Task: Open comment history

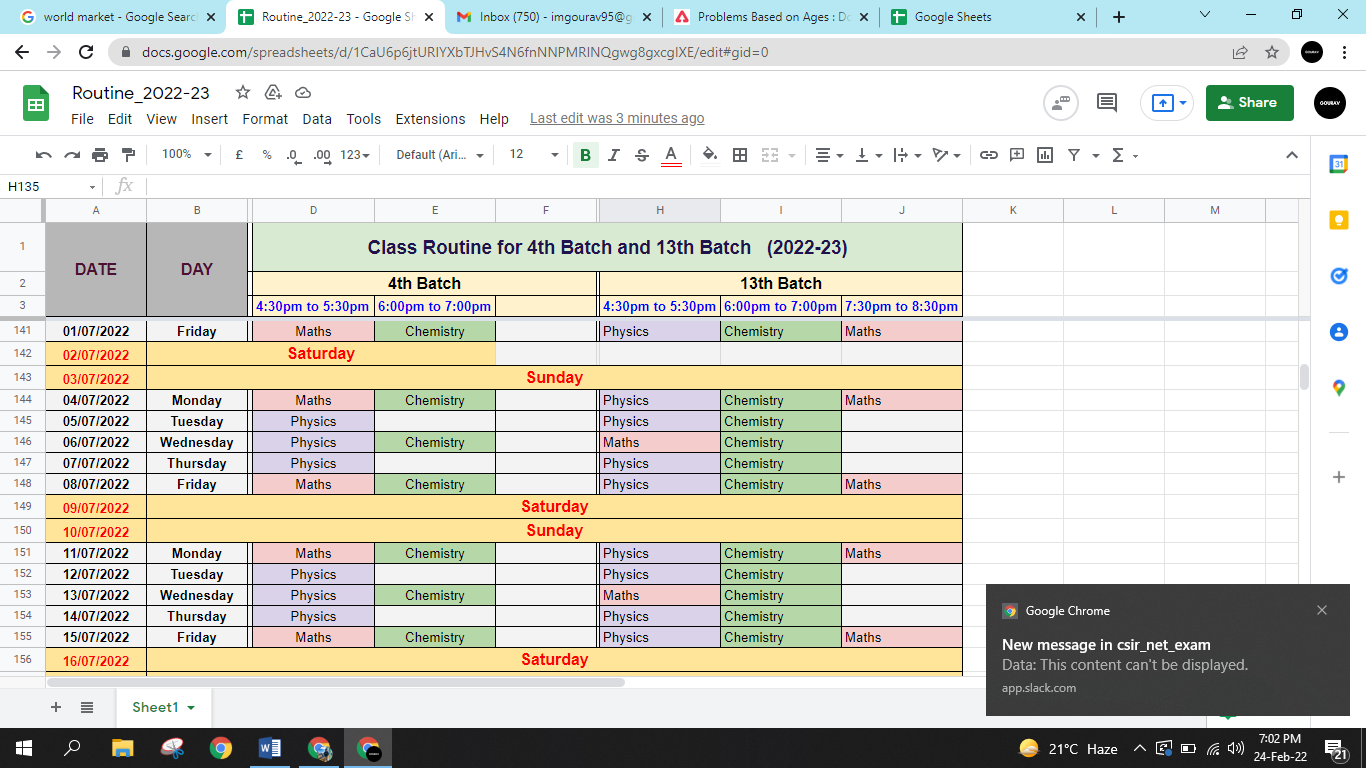Action: point(1107,102)
